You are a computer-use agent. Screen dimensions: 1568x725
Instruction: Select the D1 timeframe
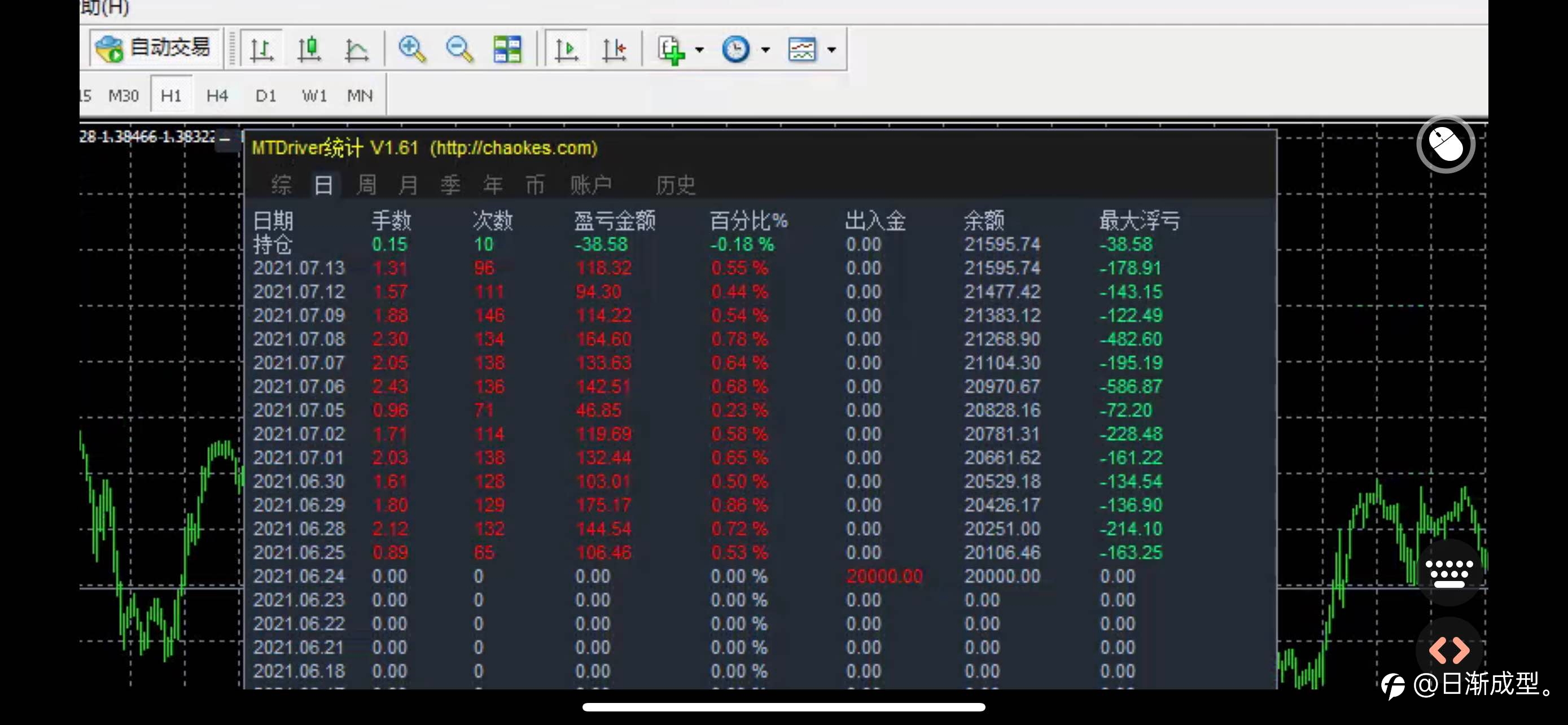click(x=266, y=95)
